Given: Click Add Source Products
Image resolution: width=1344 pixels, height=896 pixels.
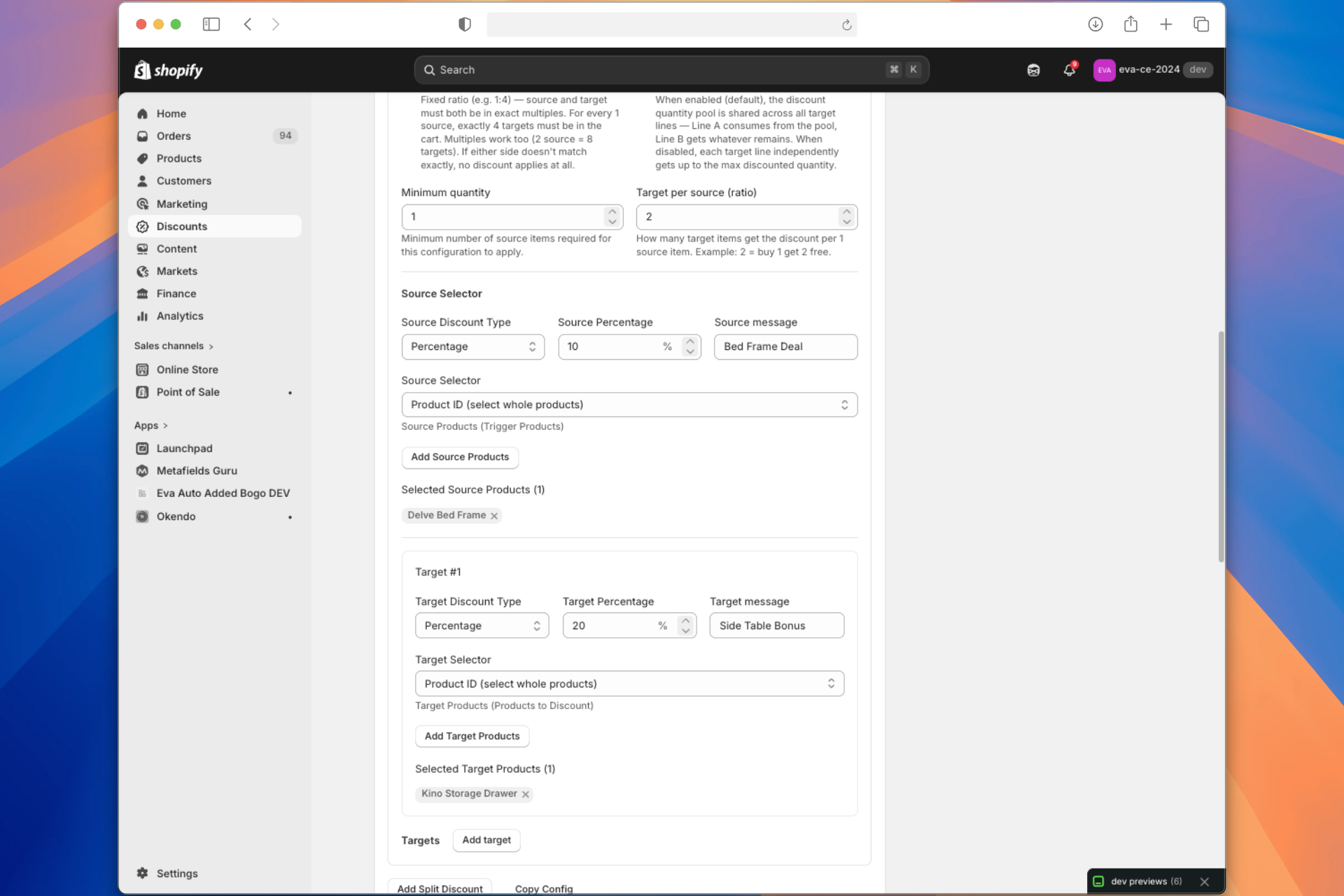Looking at the screenshot, I should [460, 457].
